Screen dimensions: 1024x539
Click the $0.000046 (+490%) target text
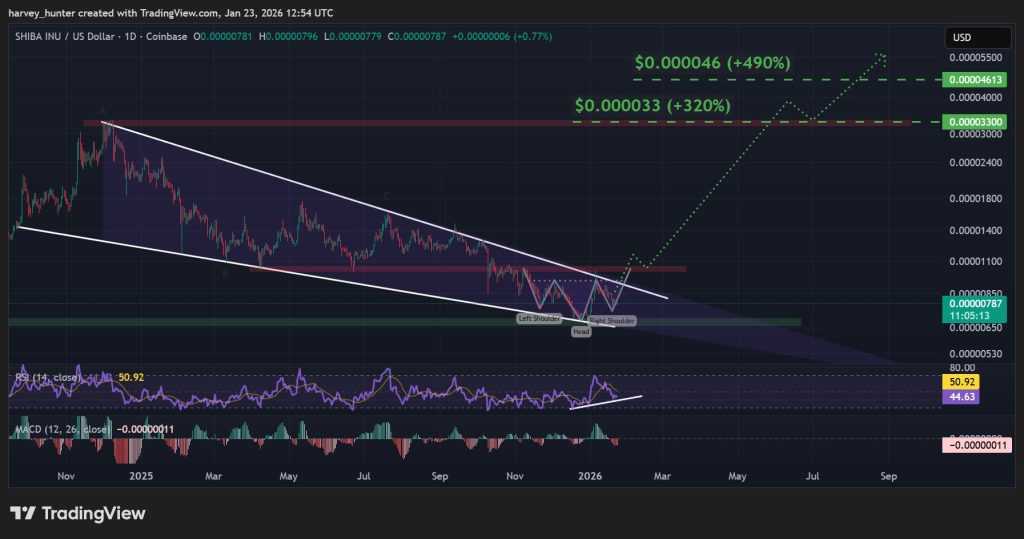pos(712,63)
